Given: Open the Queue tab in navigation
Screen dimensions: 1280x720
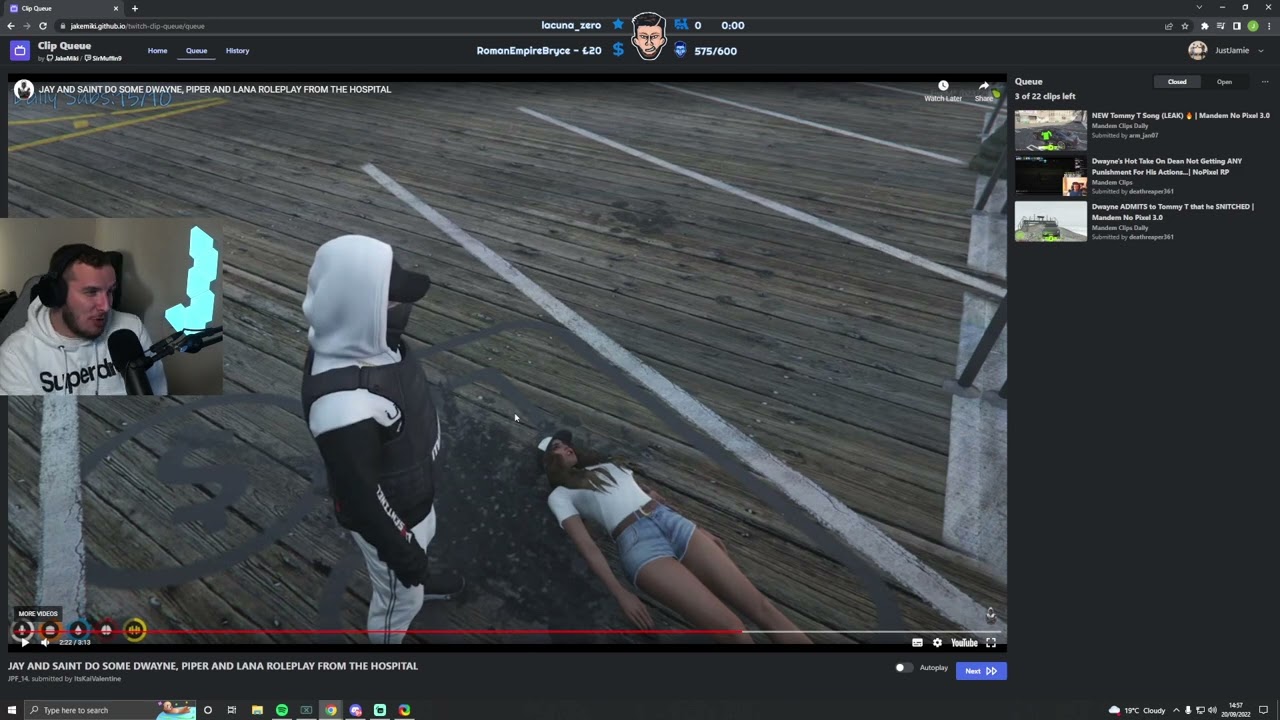Looking at the screenshot, I should [x=196, y=51].
